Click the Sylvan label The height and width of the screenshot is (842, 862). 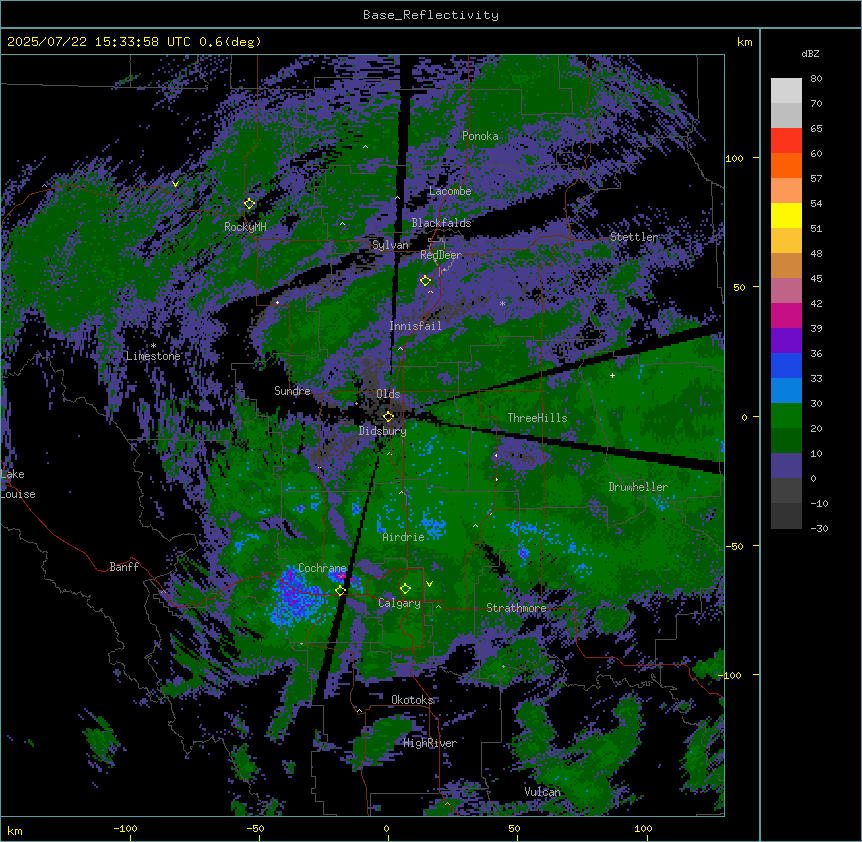[x=390, y=245]
